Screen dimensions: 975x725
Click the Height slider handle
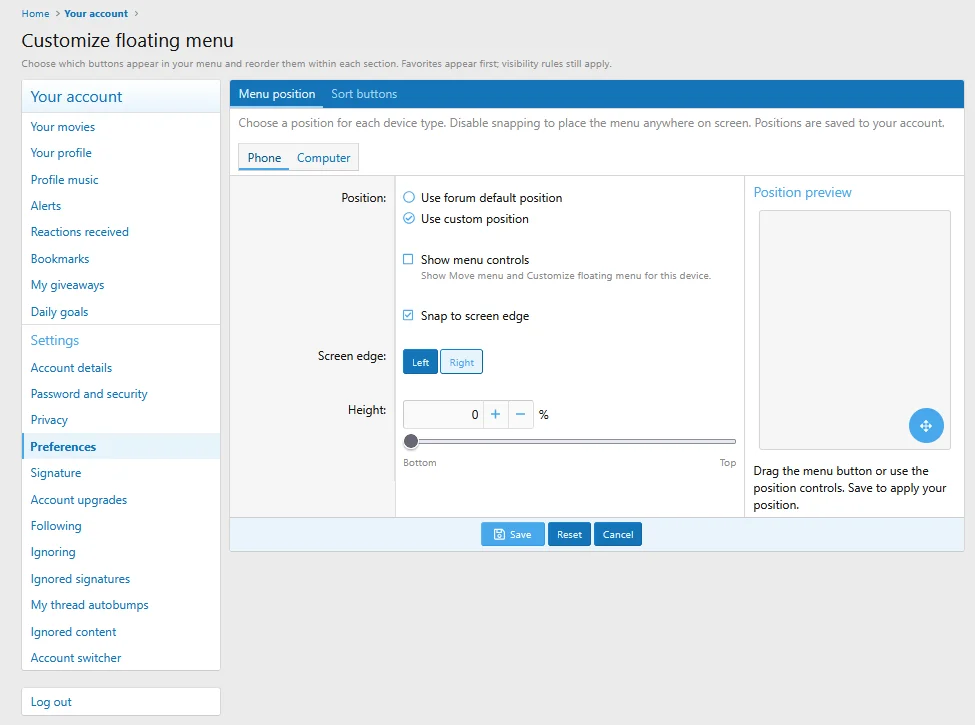(411, 441)
